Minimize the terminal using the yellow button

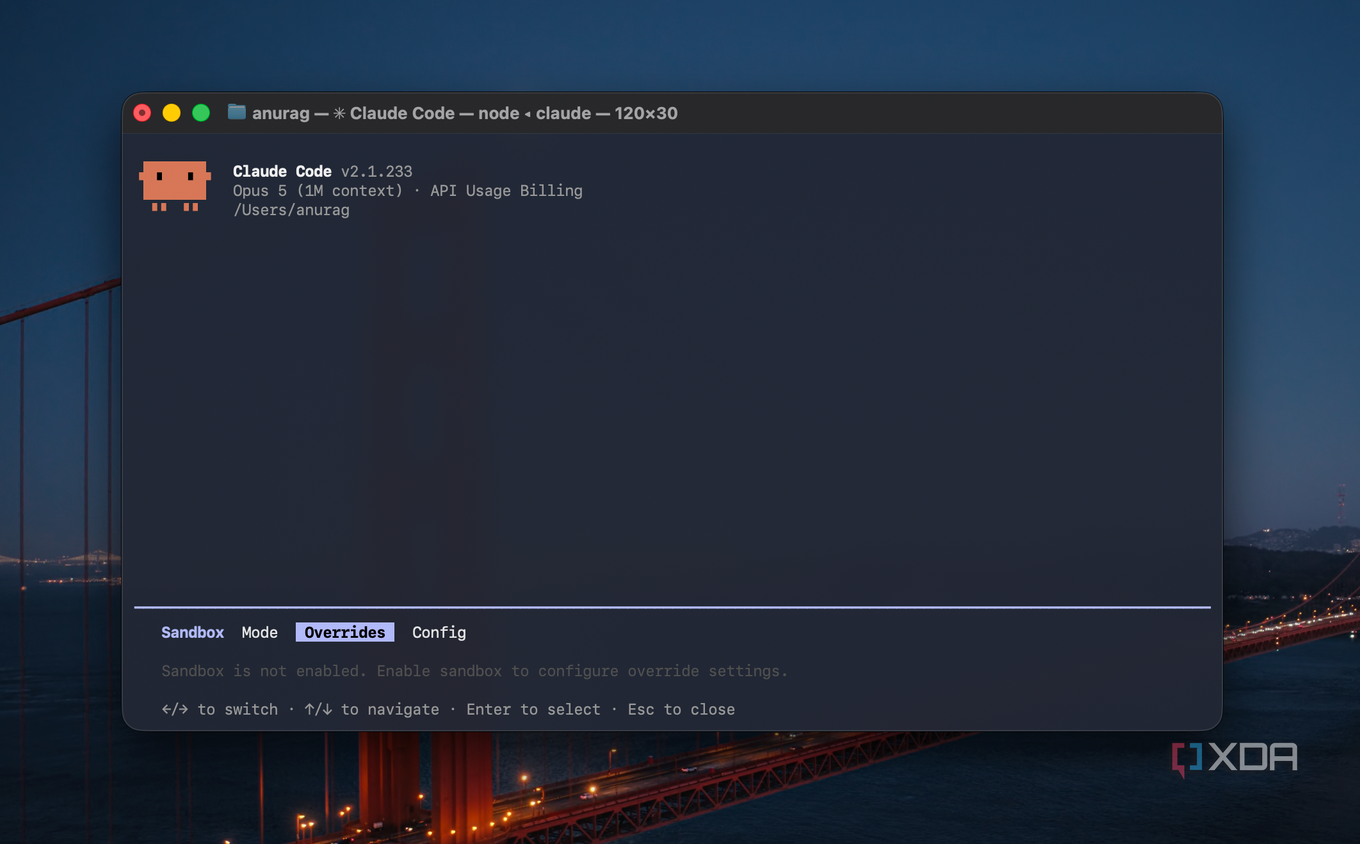(x=171, y=113)
